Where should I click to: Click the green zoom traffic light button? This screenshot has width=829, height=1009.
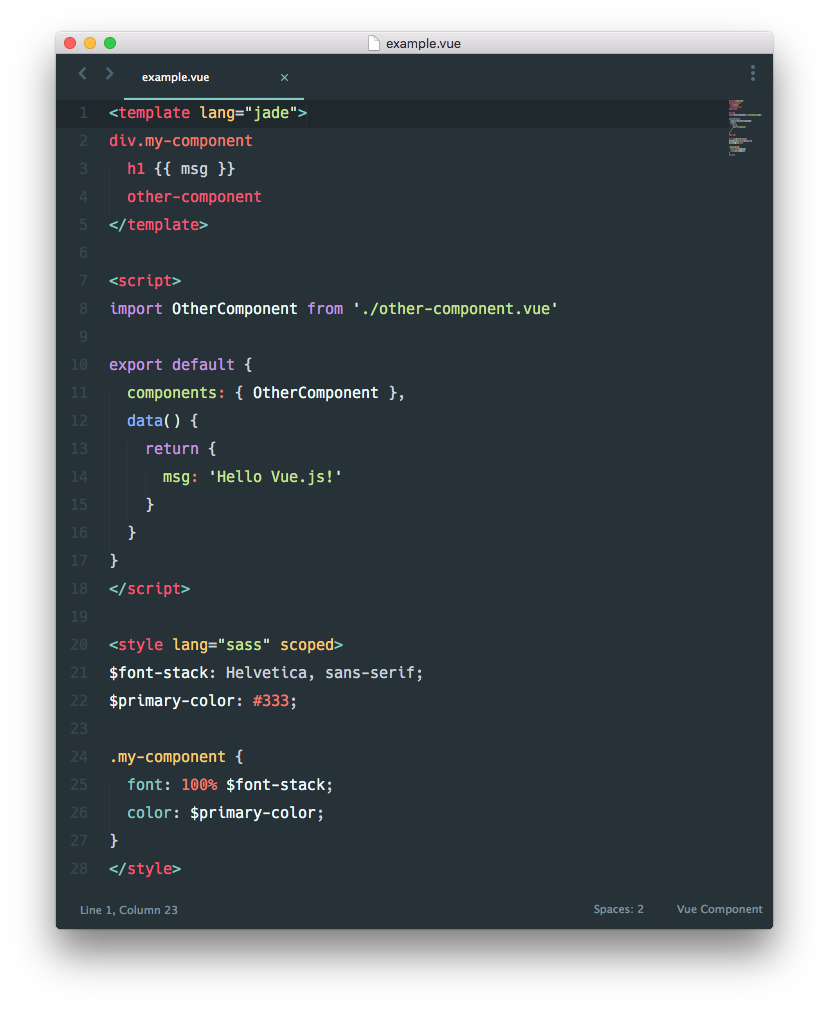coord(110,43)
